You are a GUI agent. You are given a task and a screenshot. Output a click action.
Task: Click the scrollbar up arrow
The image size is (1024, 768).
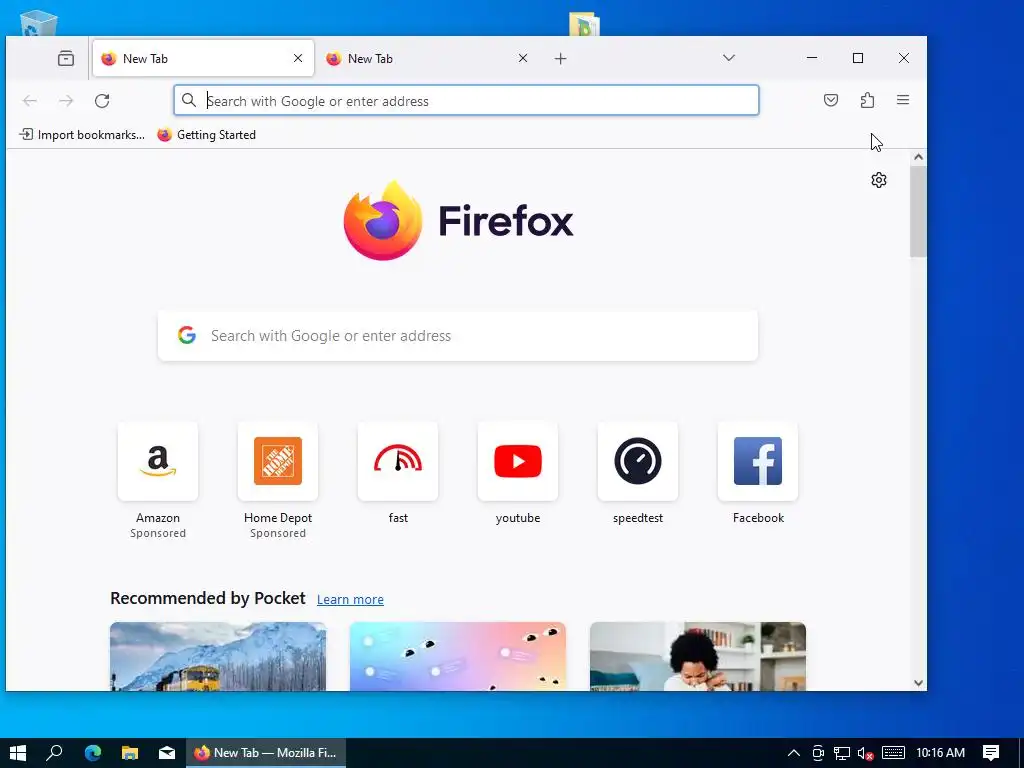pos(918,157)
